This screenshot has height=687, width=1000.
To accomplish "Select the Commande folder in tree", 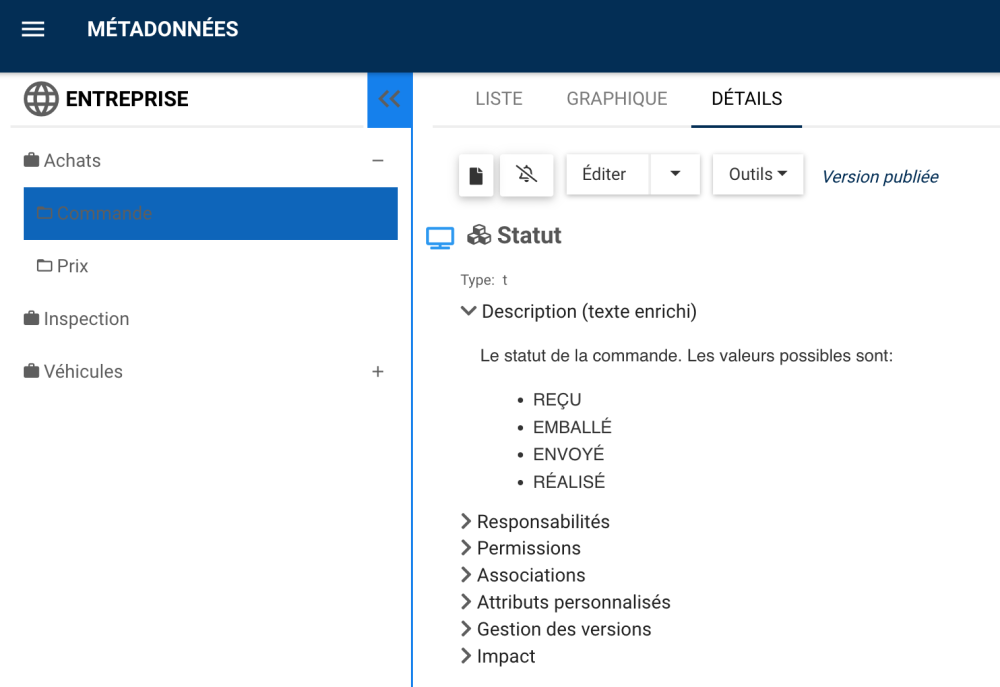I will 104,213.
